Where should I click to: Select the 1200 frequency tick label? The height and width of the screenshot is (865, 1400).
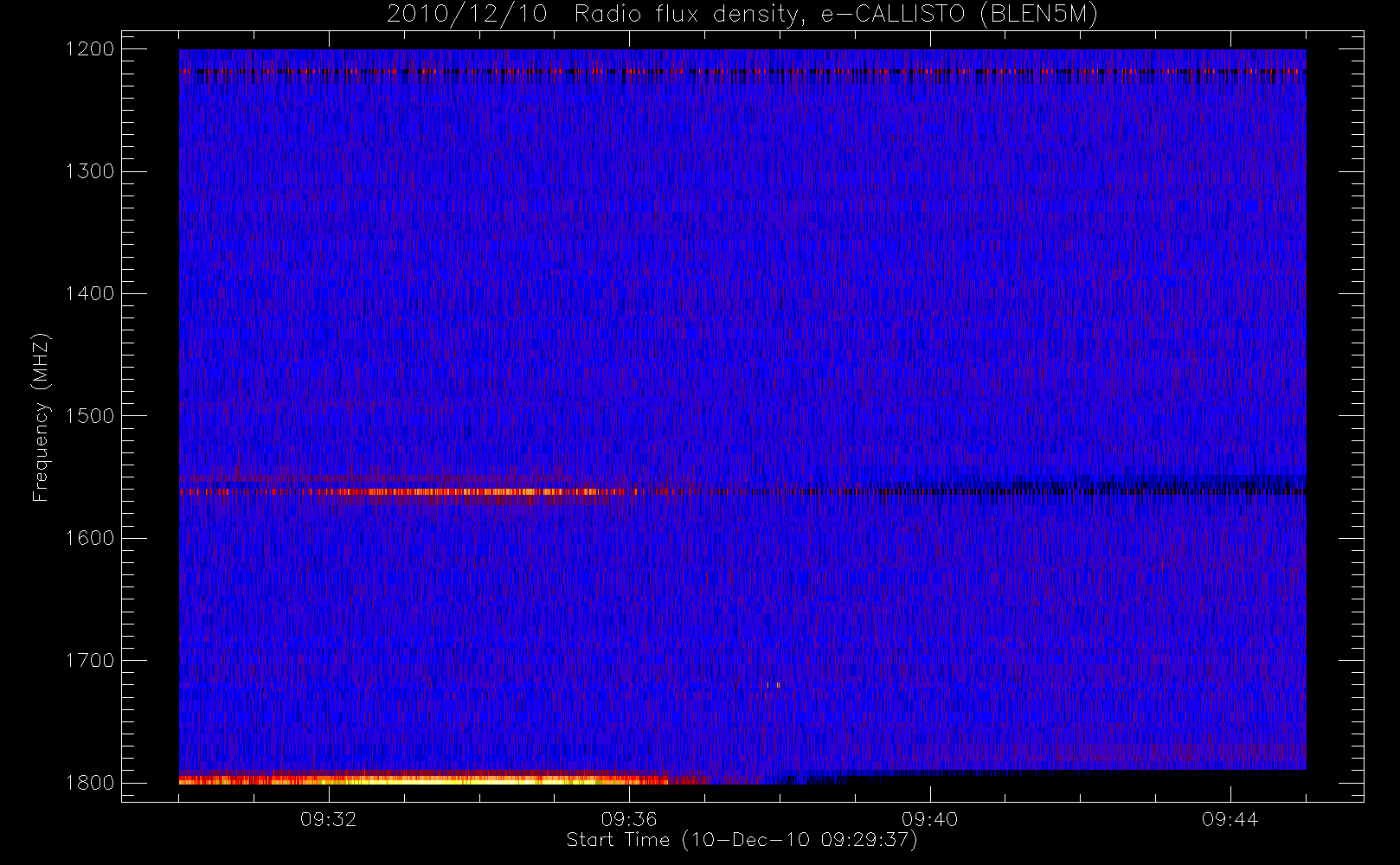(x=90, y=49)
